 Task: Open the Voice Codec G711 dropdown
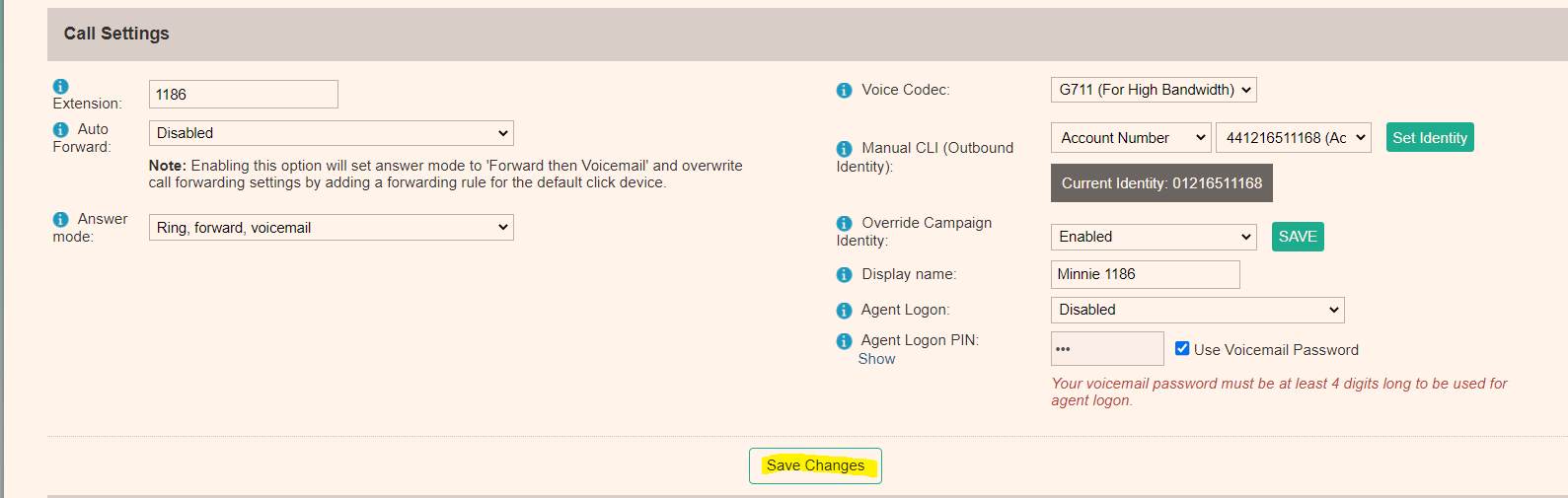(x=1154, y=90)
